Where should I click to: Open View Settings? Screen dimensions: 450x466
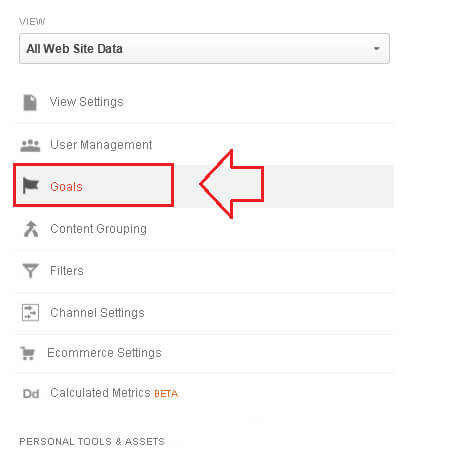[87, 102]
